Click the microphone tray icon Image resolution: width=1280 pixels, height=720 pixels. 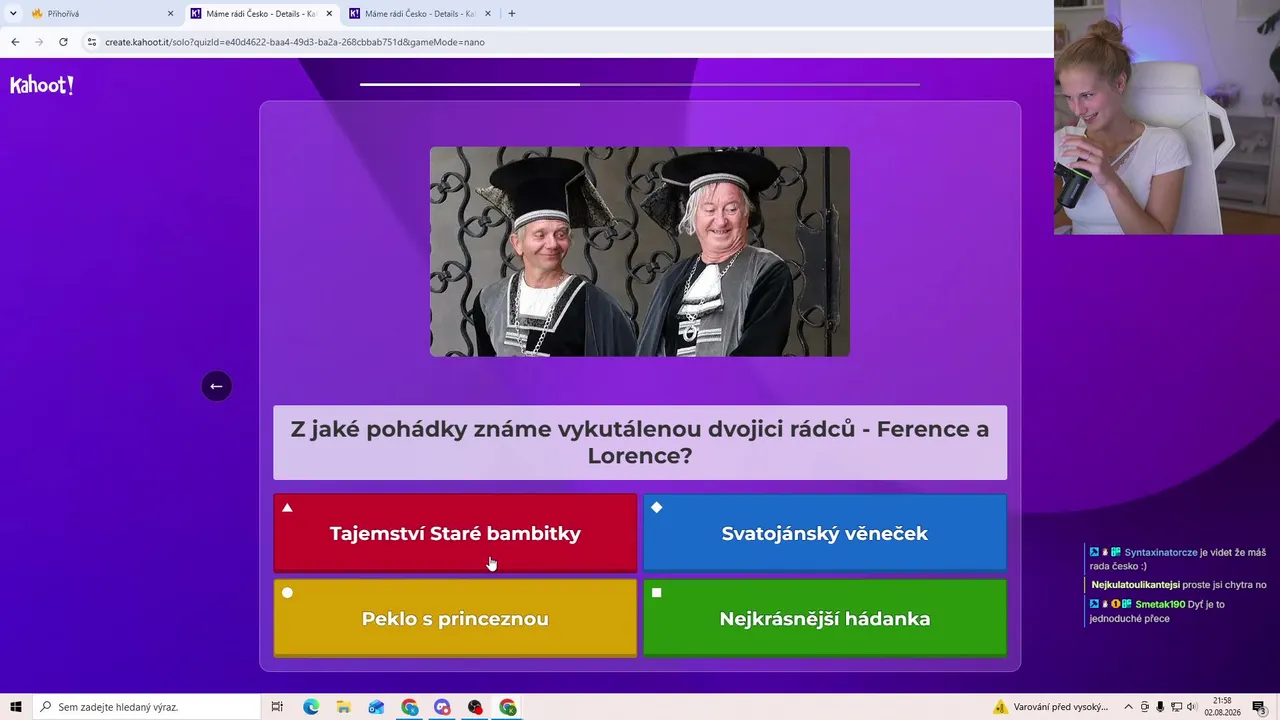pyautogui.click(x=1160, y=707)
